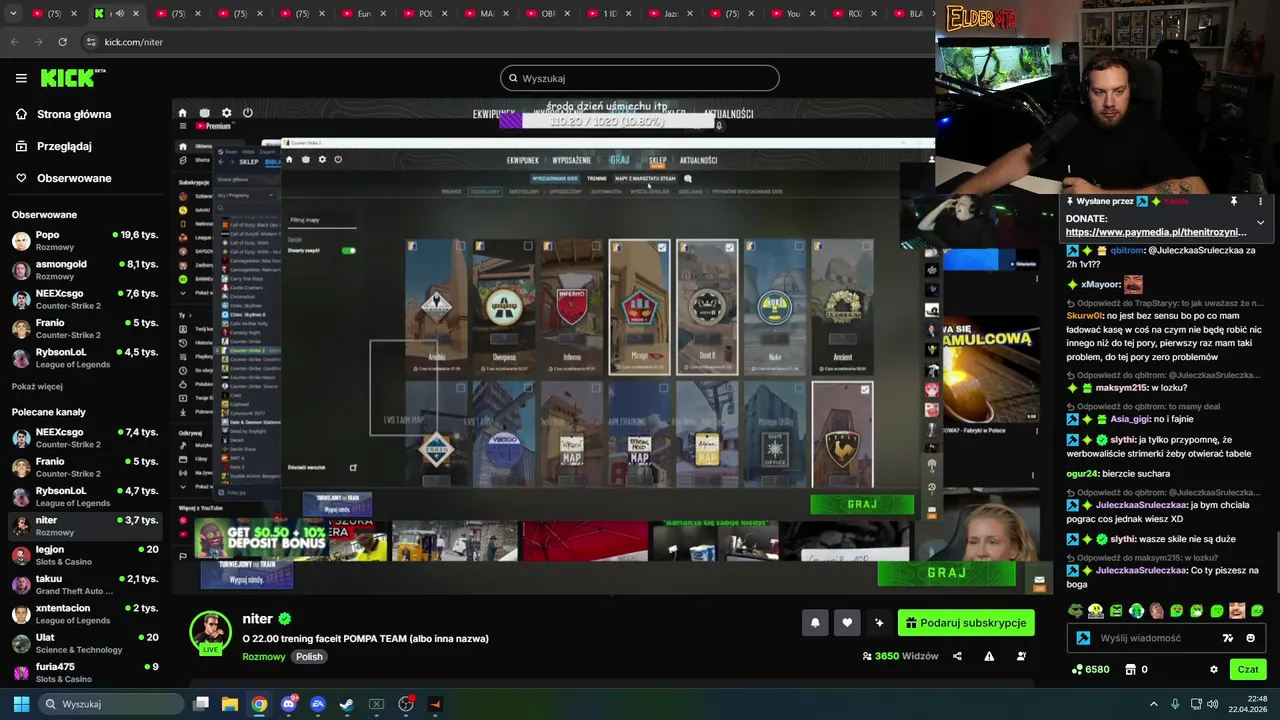1280x720 pixels.
Task: Open xntentacion in recommended channels
Action: pos(85,613)
